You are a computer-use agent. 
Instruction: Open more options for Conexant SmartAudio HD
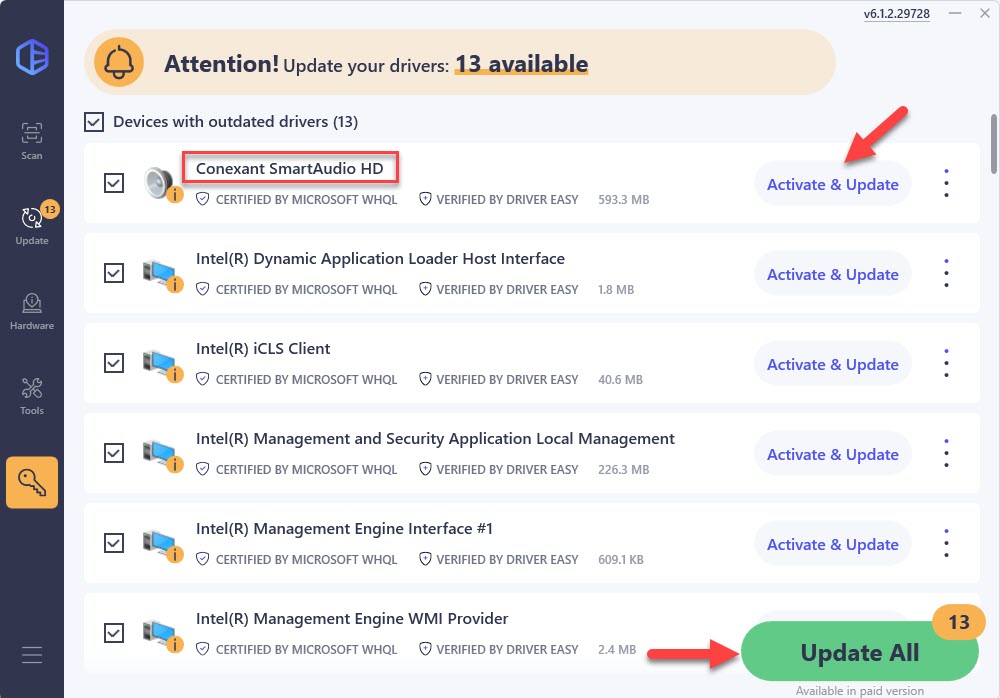(946, 184)
